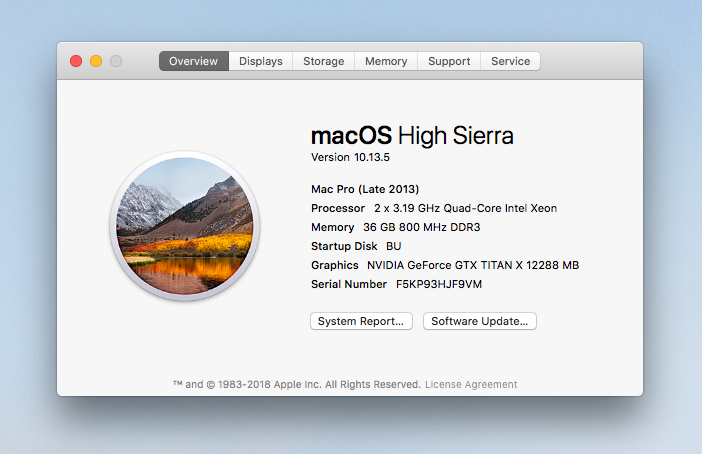This screenshot has width=702, height=454.
Task: Click the macOS High Sierra title
Action: point(412,135)
